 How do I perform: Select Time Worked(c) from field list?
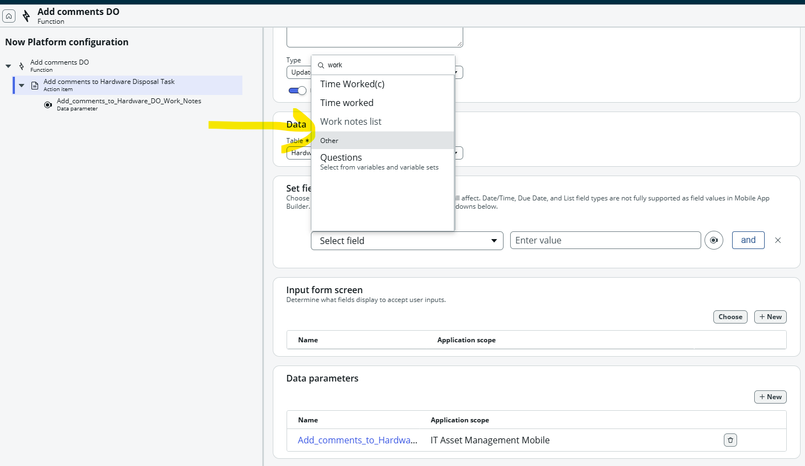[352, 84]
